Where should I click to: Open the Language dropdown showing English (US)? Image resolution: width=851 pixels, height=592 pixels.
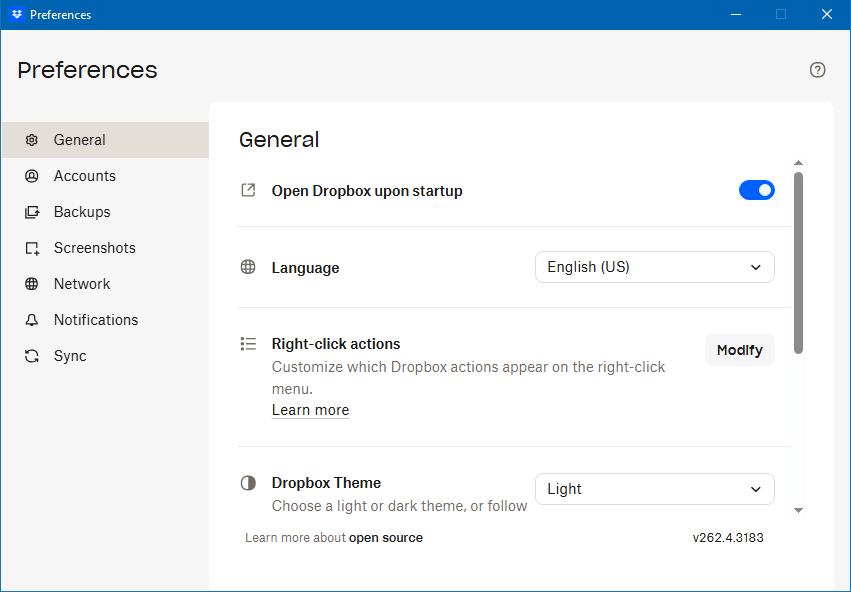pyautogui.click(x=655, y=267)
